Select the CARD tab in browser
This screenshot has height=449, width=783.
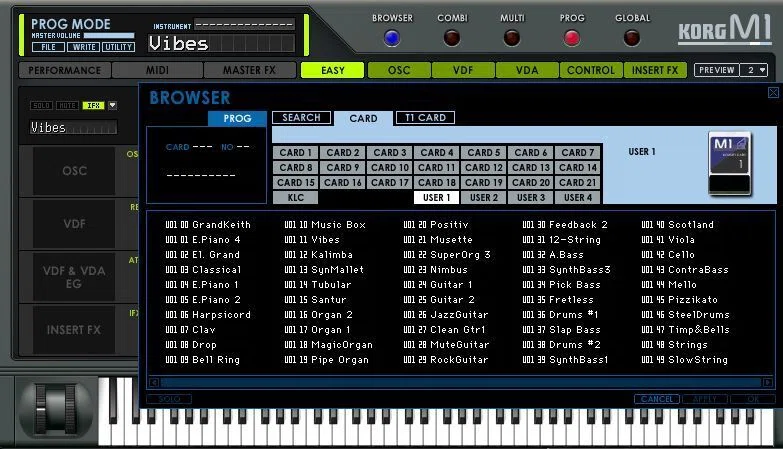pos(363,118)
